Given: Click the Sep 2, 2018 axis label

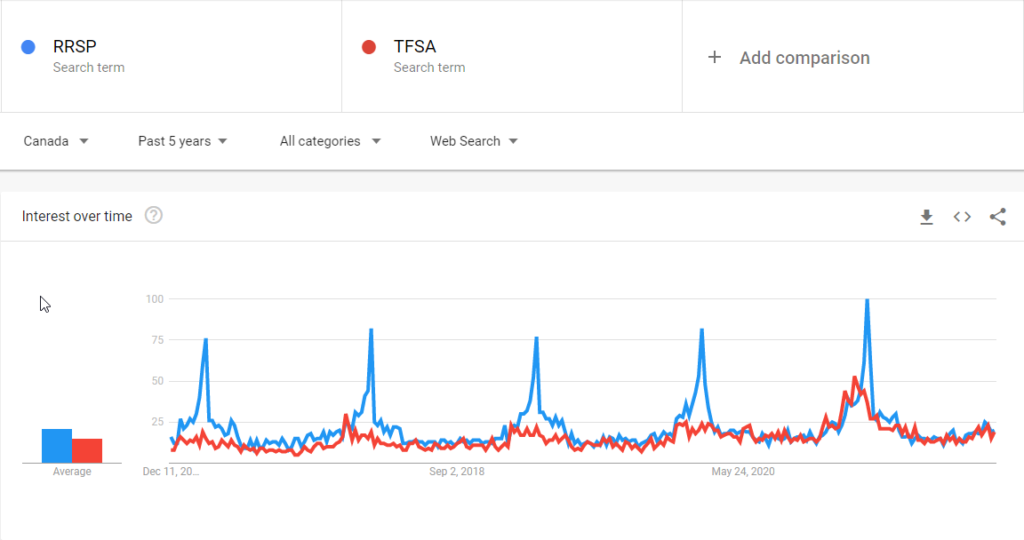Looking at the screenshot, I should 456,471.
